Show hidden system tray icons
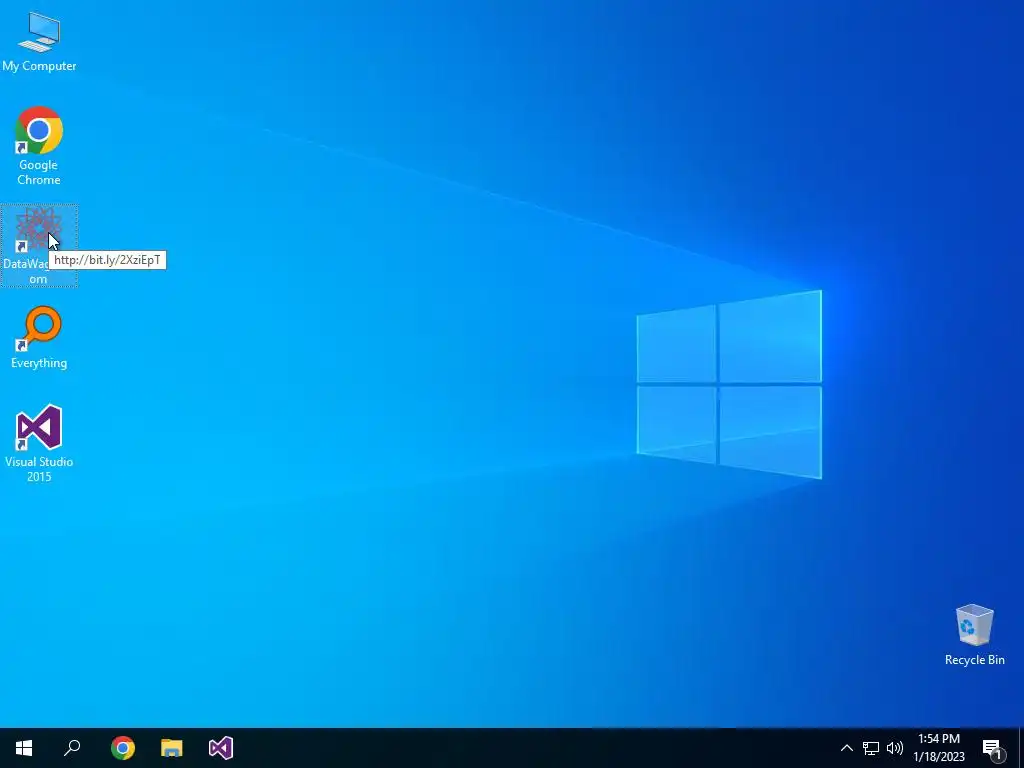 (x=846, y=748)
